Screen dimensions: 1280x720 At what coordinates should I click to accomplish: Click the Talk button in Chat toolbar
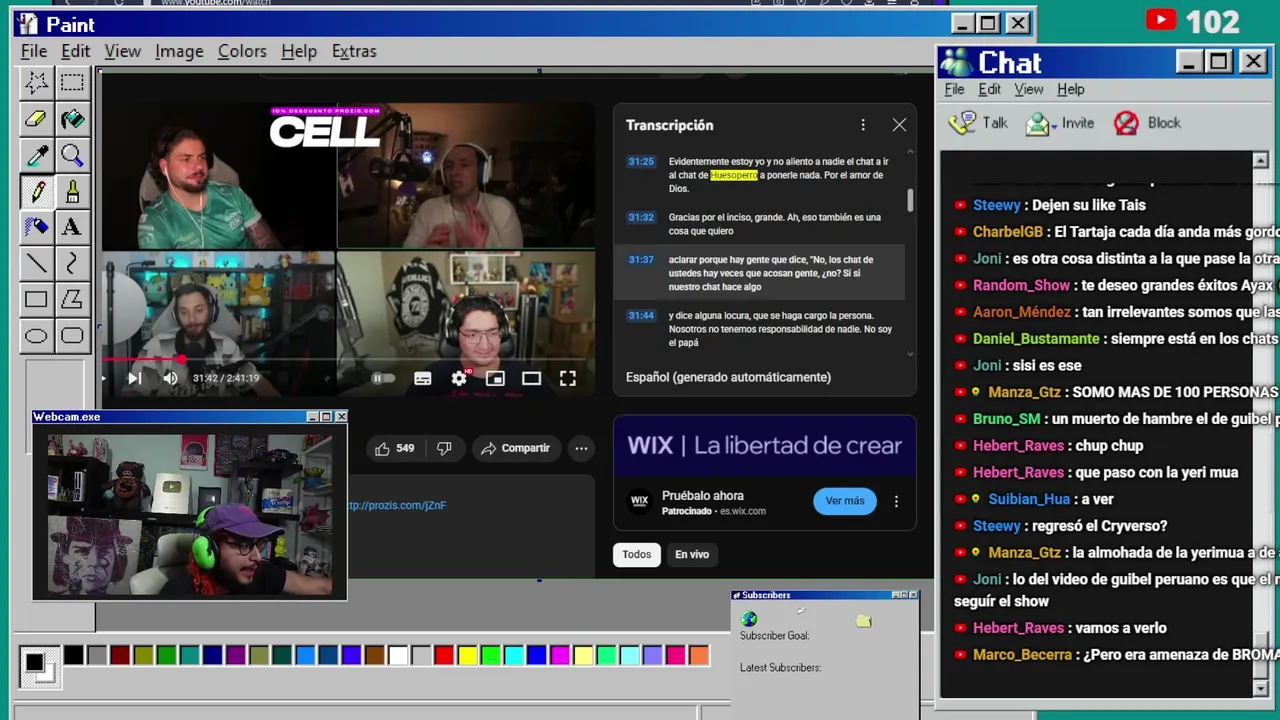pyautogui.click(x=978, y=123)
